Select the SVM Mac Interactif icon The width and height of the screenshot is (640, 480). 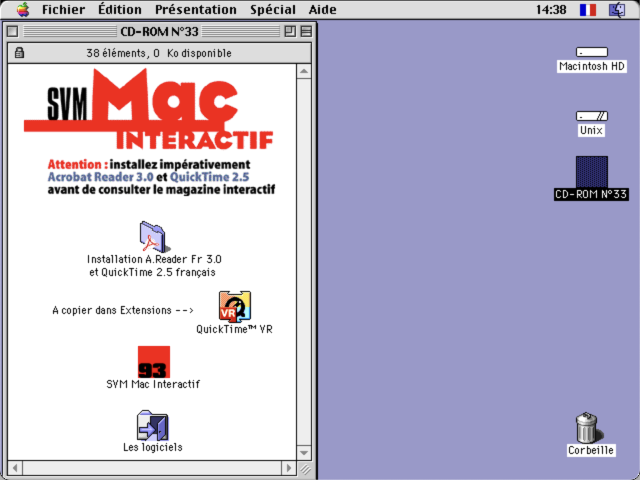coord(153,362)
